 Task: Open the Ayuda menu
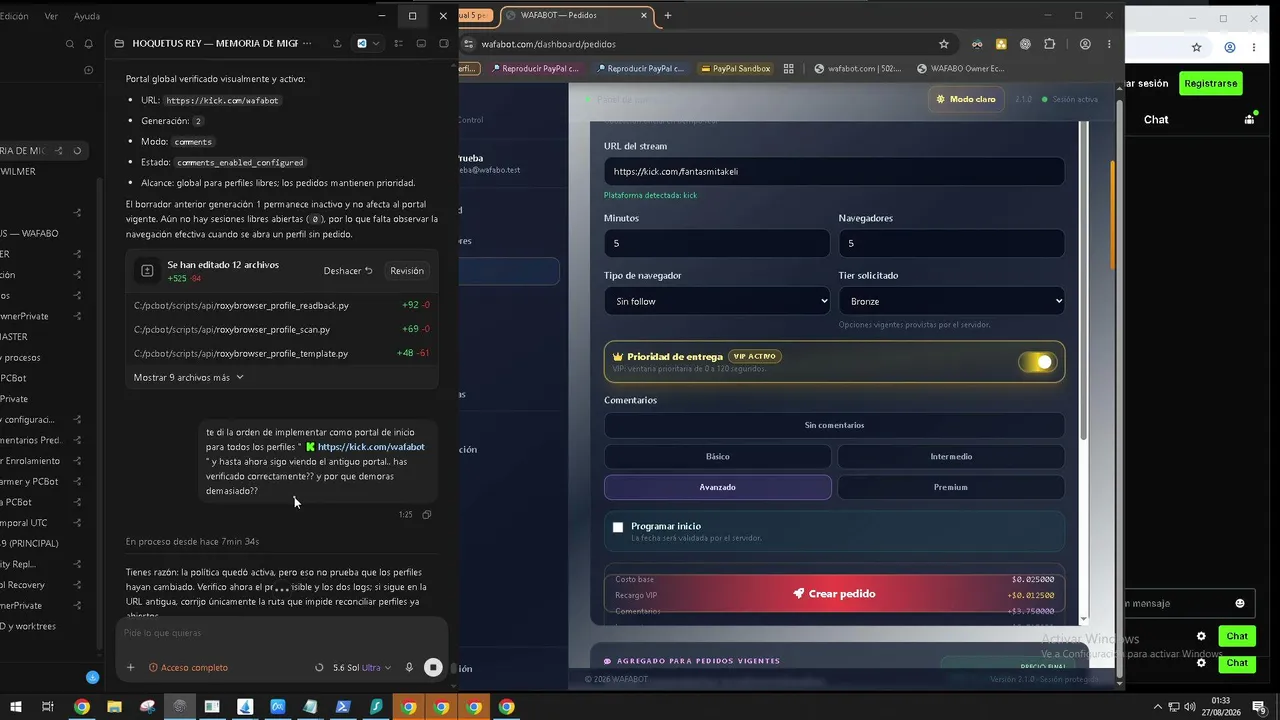87,16
